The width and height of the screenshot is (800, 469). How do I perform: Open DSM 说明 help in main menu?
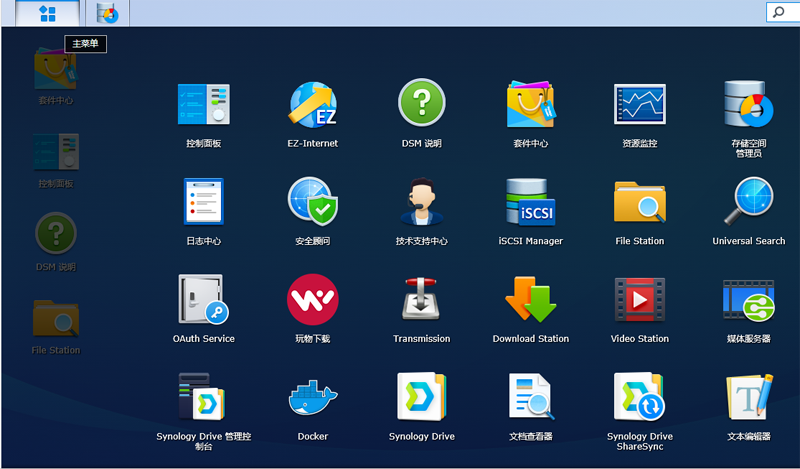pyautogui.click(x=421, y=103)
